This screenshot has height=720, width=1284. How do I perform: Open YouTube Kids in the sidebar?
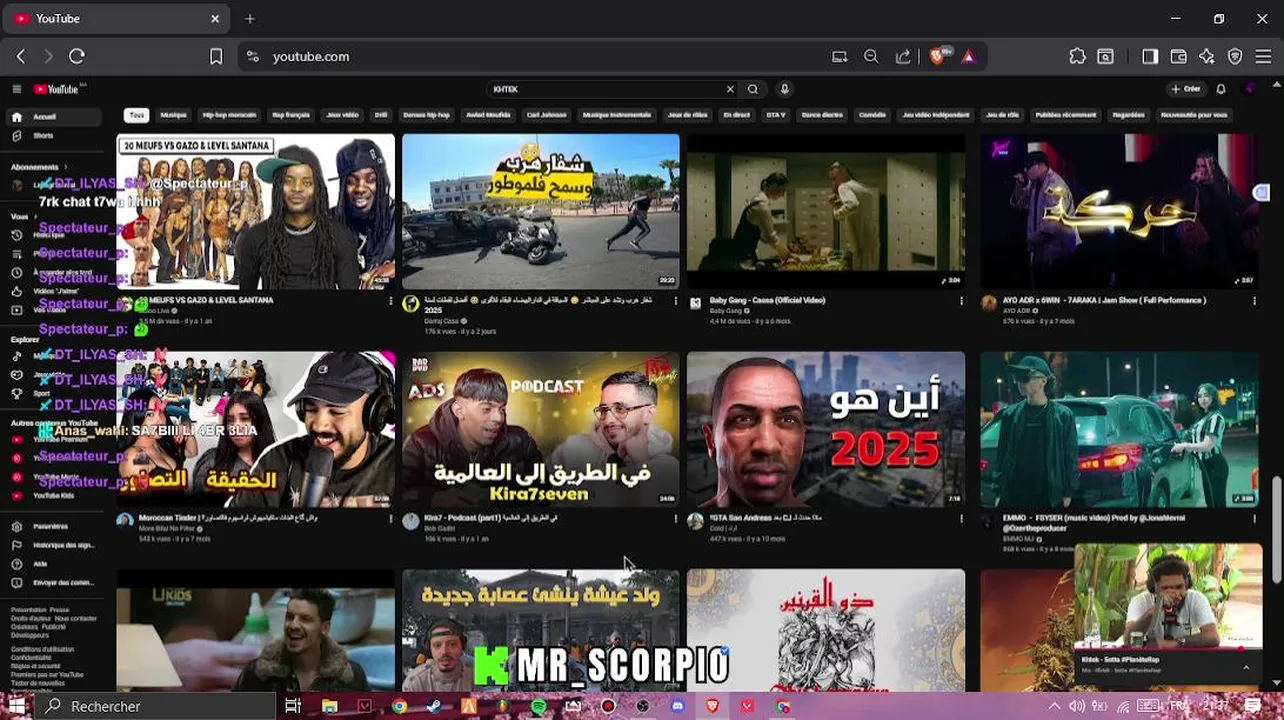[53, 495]
